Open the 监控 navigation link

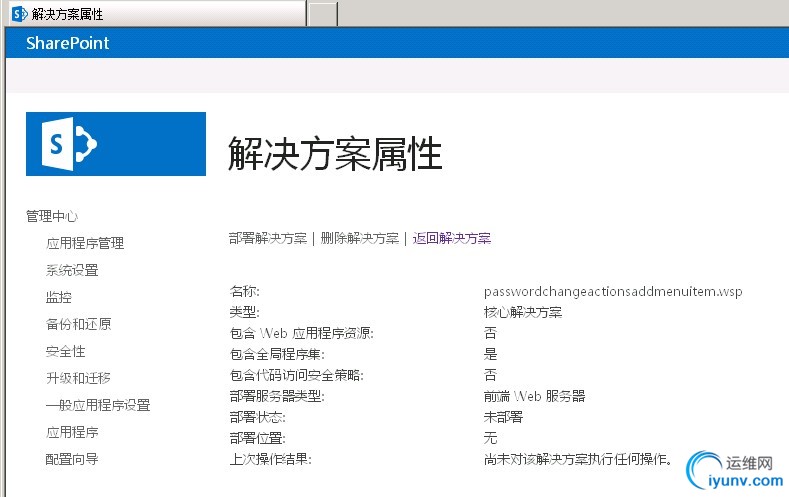coord(59,297)
